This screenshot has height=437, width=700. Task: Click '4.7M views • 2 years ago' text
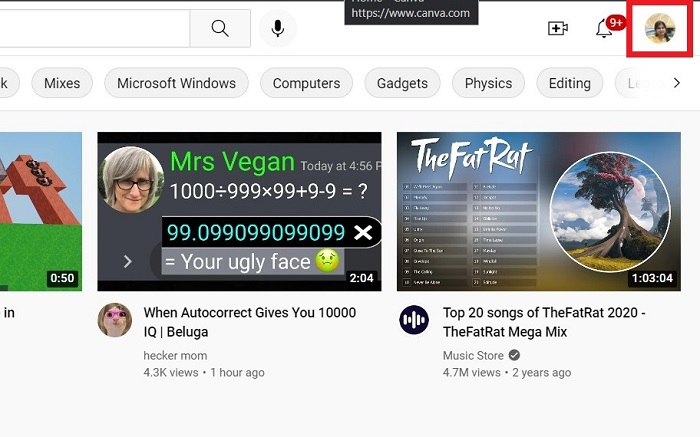pyautogui.click(x=507, y=372)
